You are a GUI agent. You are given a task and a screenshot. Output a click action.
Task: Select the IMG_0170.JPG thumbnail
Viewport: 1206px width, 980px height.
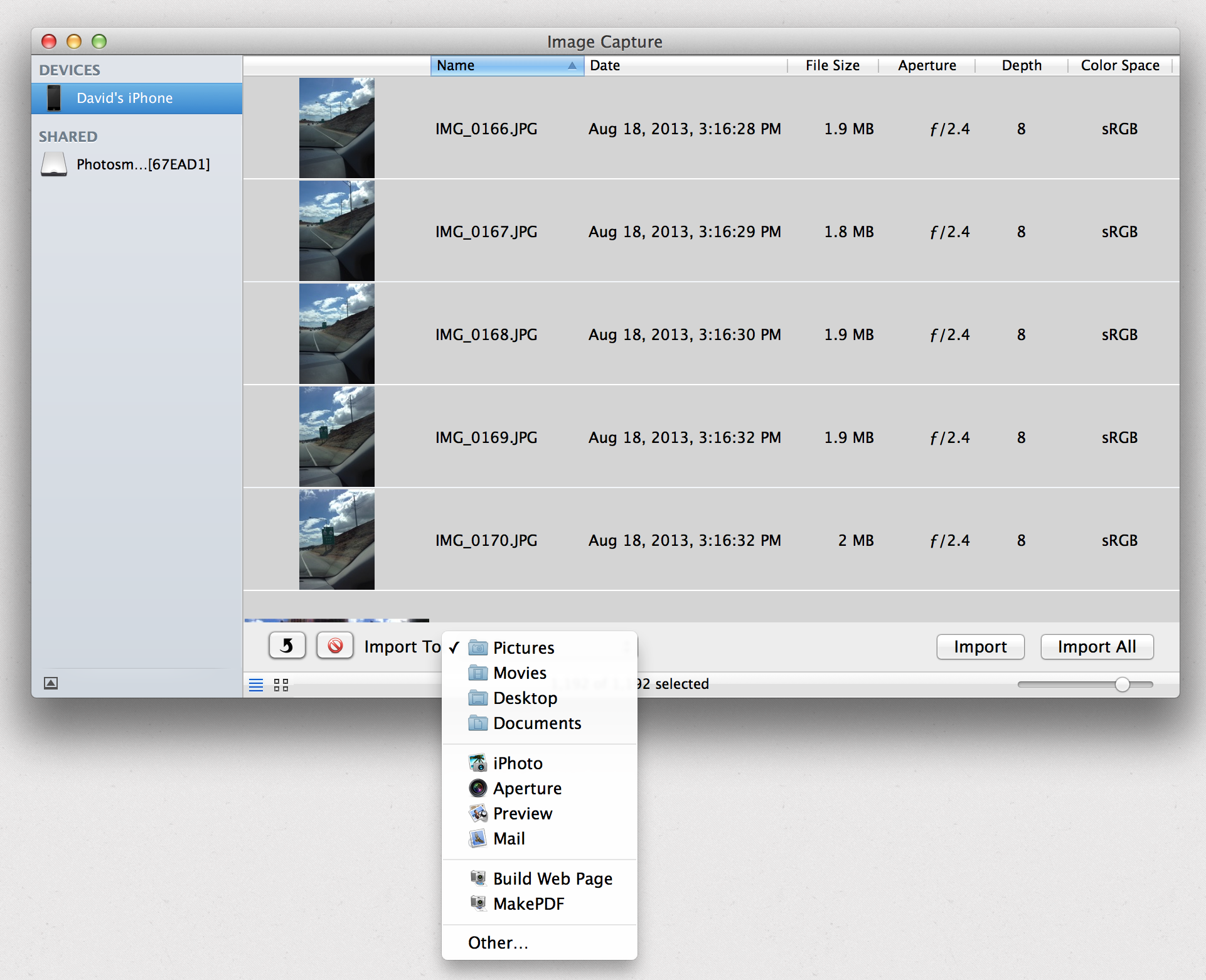[336, 540]
